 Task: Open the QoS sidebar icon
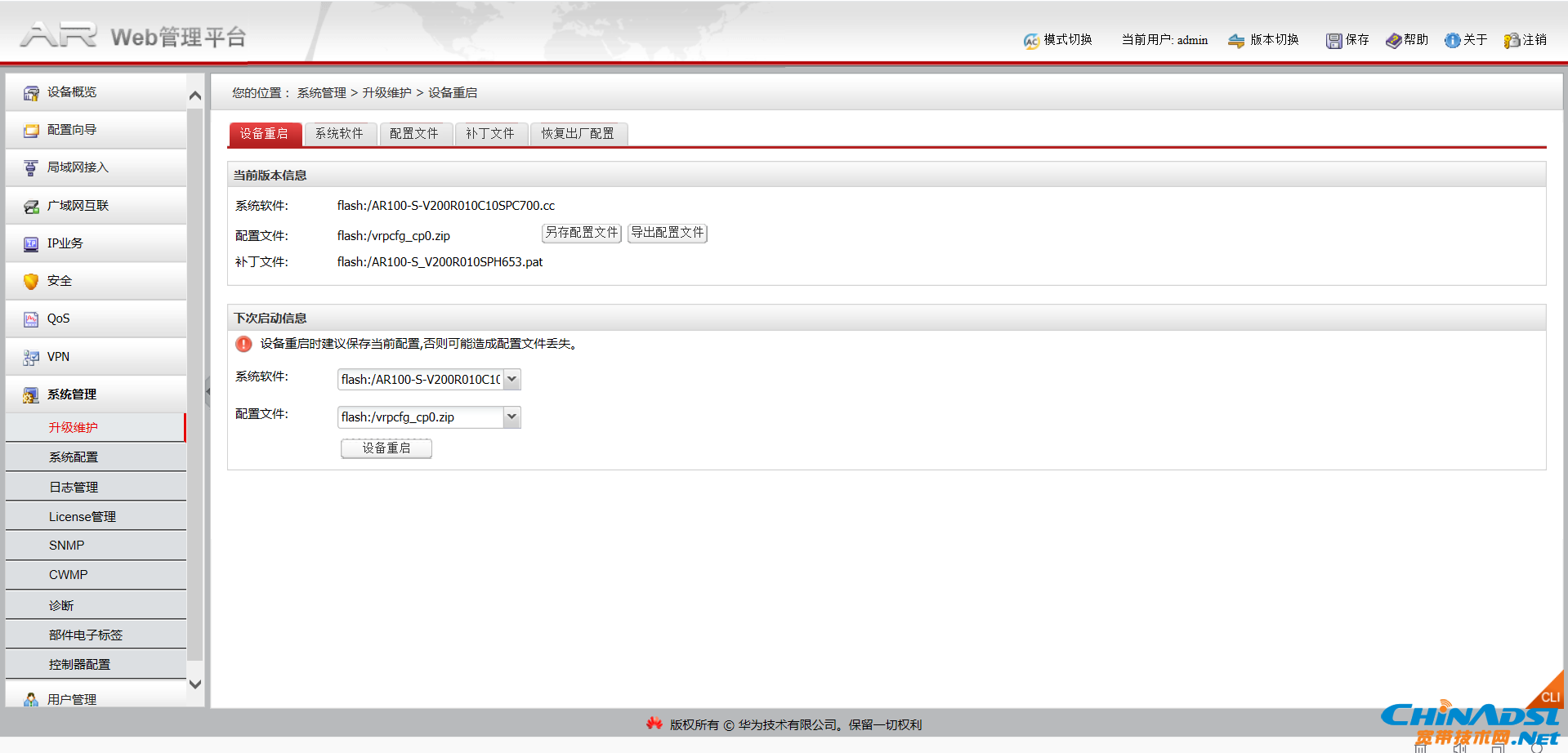pyautogui.click(x=31, y=319)
